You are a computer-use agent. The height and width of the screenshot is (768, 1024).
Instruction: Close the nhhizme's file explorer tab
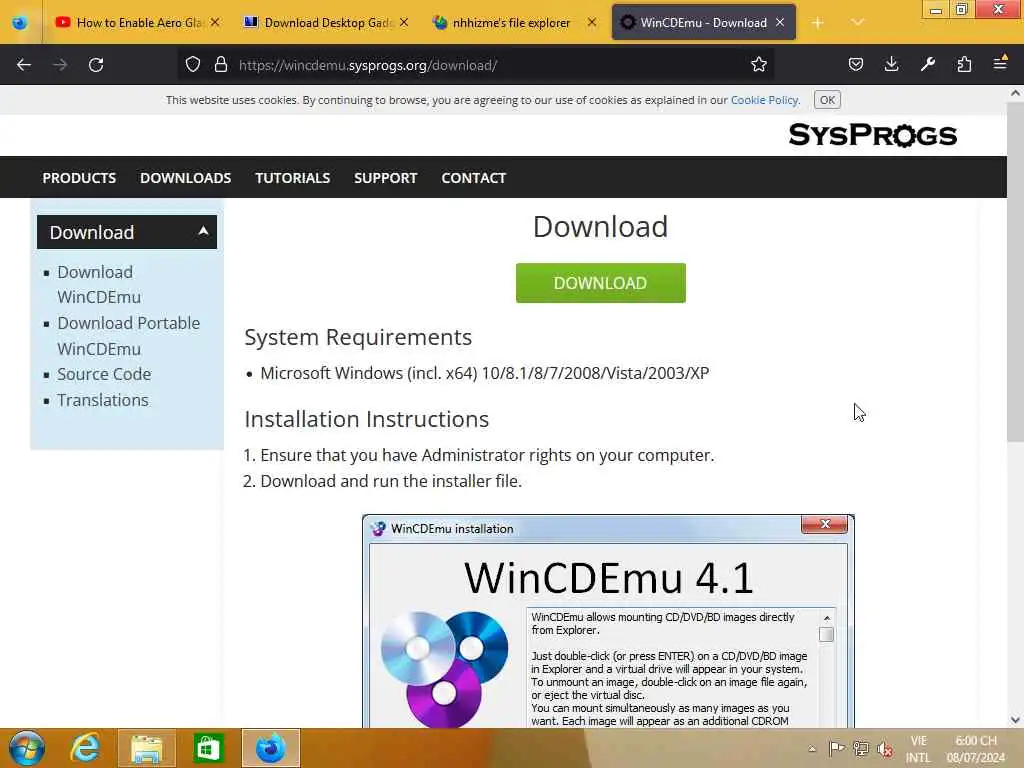(592, 22)
